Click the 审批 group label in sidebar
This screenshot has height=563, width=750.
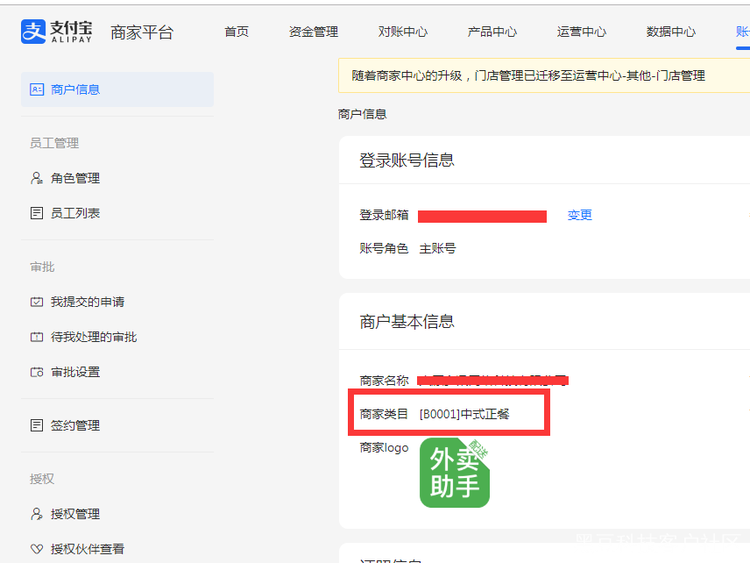click(x=42, y=267)
